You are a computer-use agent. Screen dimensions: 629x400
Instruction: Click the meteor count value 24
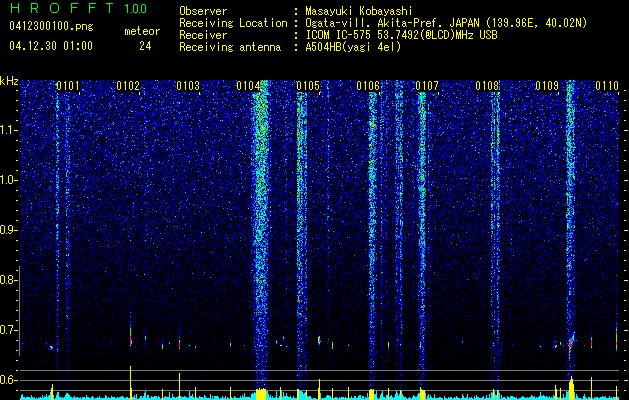pos(145,46)
